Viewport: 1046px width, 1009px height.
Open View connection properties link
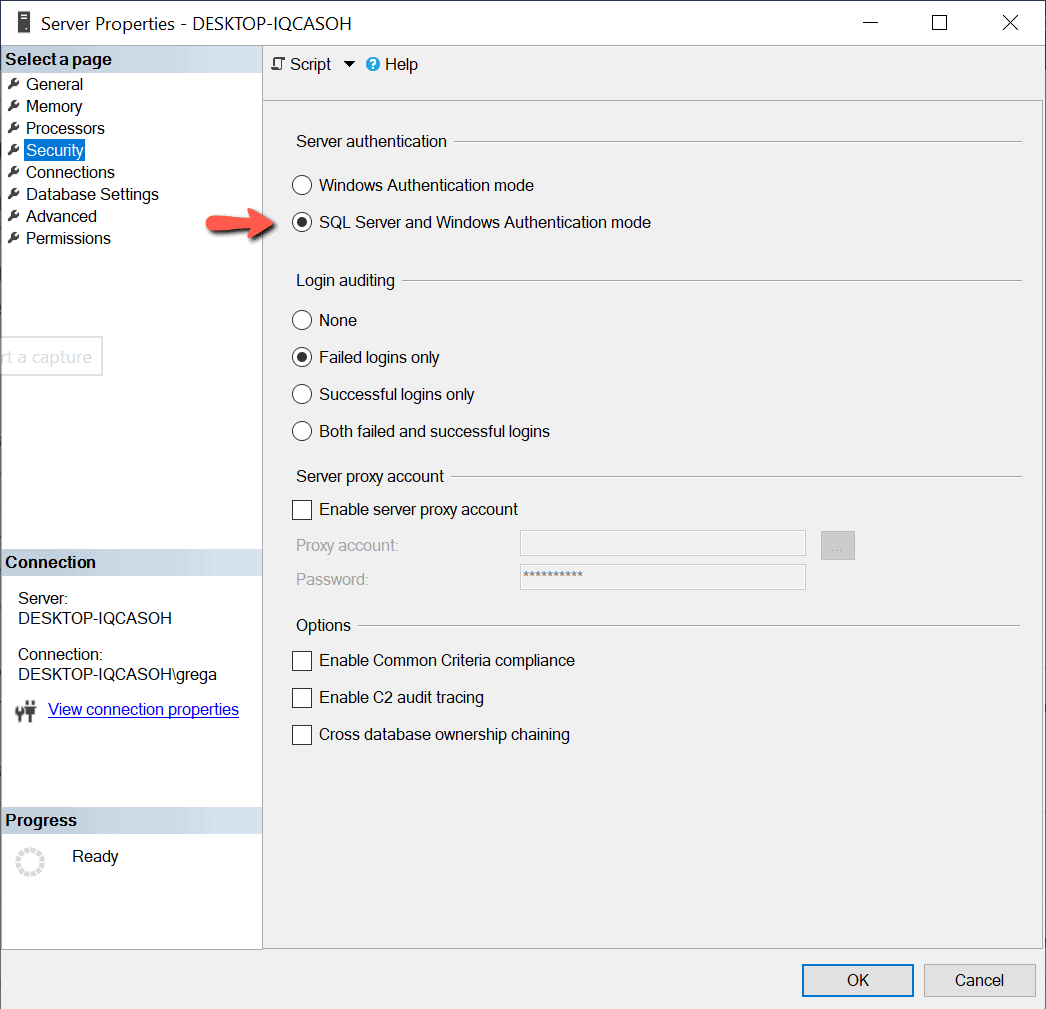143,709
